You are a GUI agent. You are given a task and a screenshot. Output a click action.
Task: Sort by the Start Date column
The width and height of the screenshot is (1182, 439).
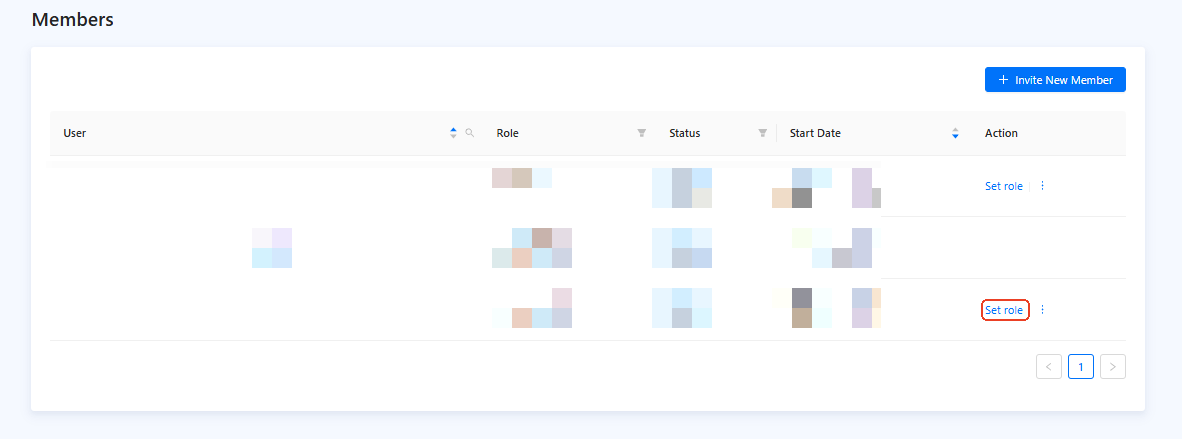[x=955, y=133]
